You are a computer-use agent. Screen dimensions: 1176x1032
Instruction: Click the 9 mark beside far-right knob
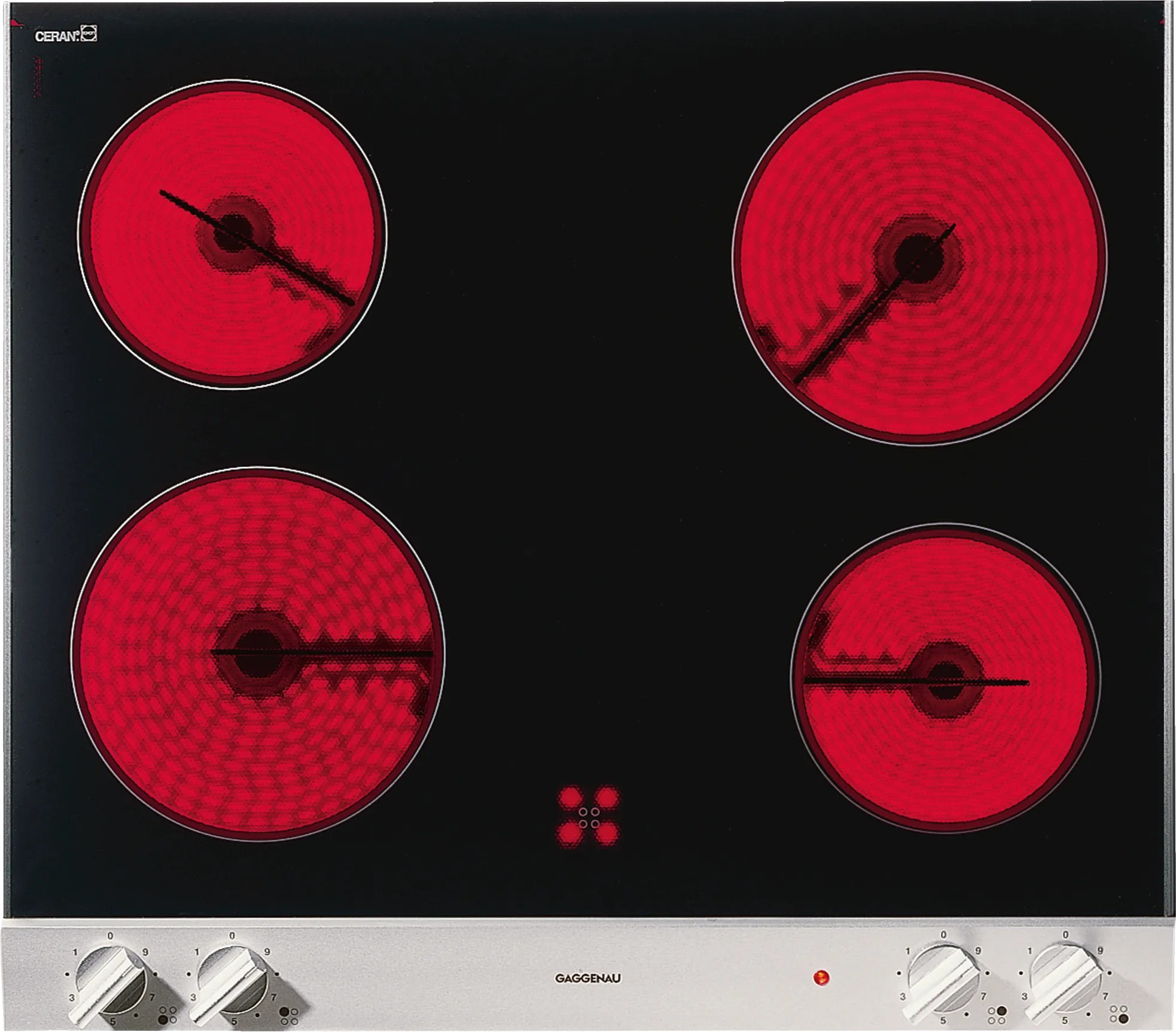pos(1099,951)
